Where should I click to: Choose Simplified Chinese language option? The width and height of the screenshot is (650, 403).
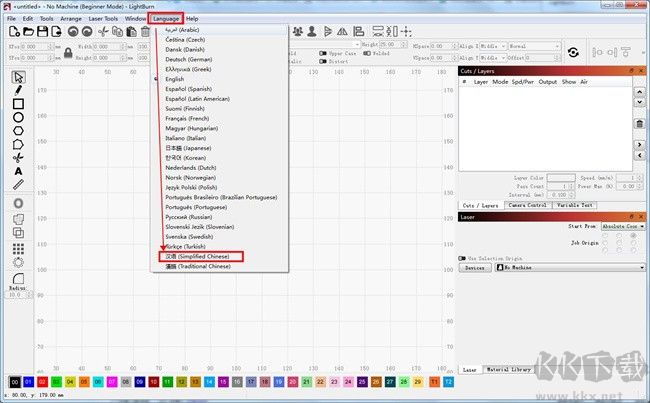tap(197, 256)
